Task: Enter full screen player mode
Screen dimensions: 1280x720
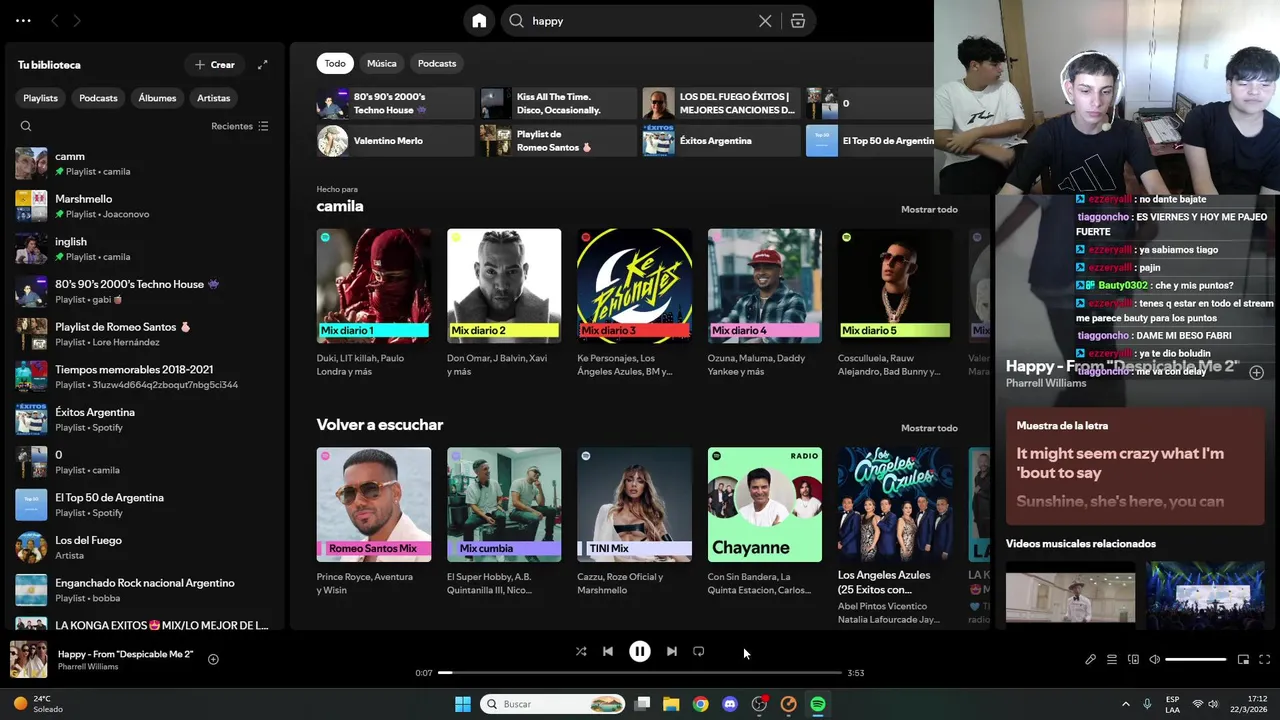Action: tap(1264, 659)
